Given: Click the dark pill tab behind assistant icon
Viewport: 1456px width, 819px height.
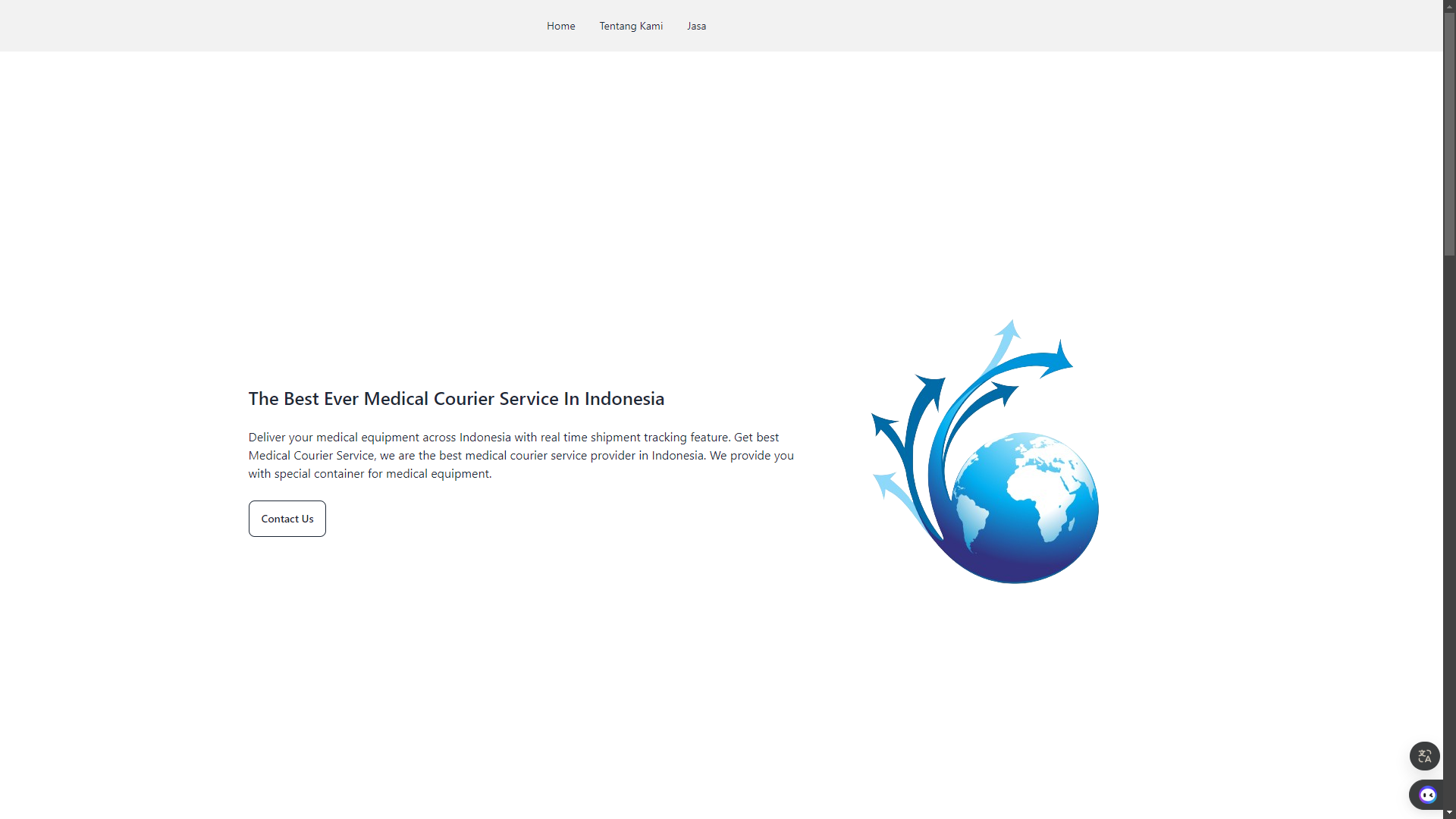Looking at the screenshot, I should pyautogui.click(x=1414, y=795).
